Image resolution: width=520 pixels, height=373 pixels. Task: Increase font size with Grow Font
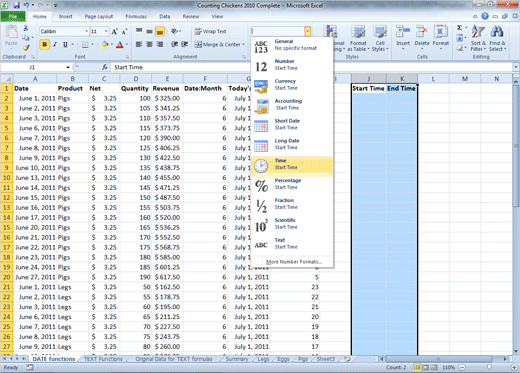[114, 32]
